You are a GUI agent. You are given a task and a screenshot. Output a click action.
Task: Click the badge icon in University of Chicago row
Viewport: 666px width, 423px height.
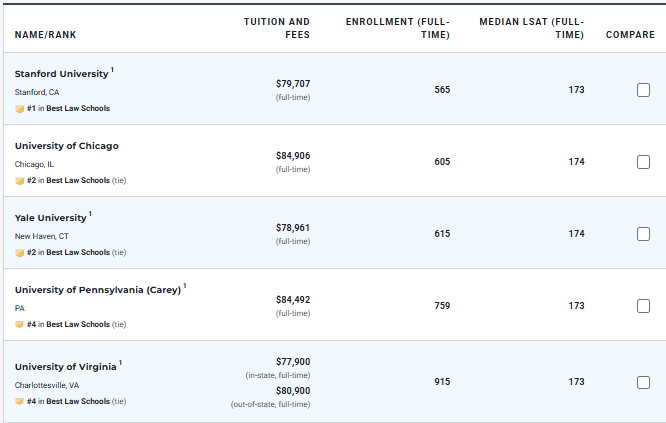tap(19, 180)
